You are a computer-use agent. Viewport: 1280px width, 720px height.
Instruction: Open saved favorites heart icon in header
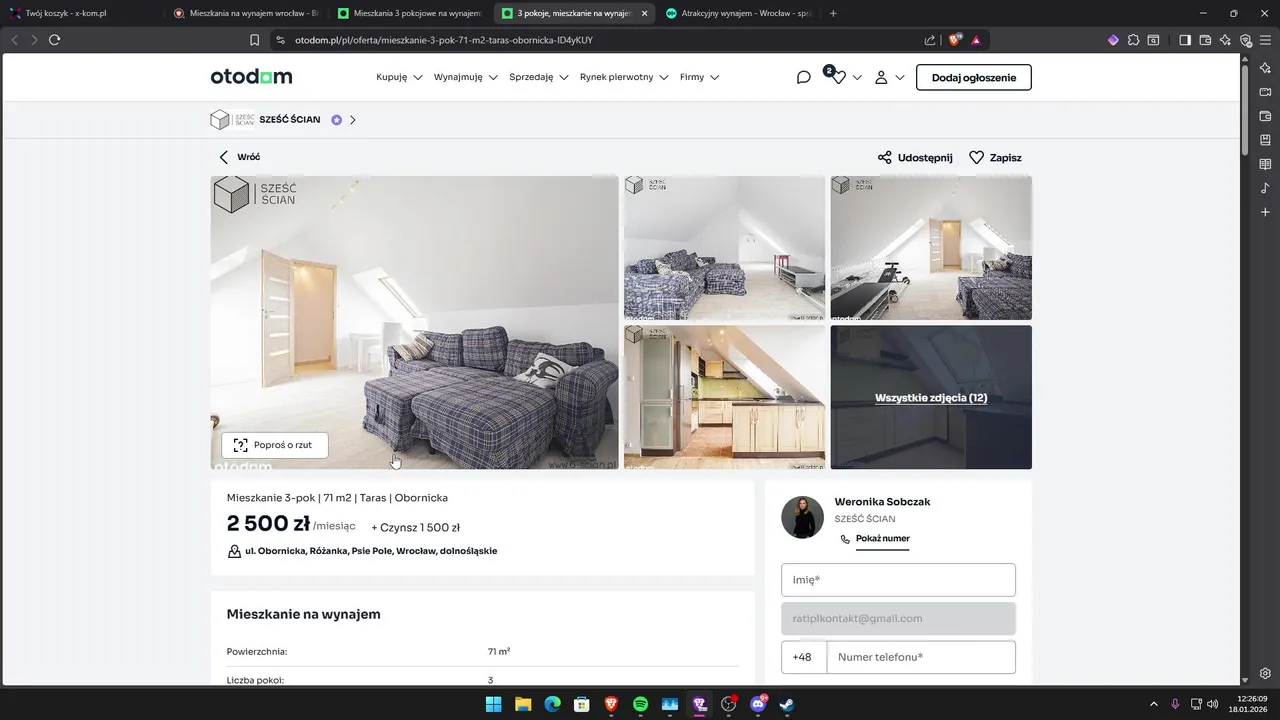pos(838,77)
